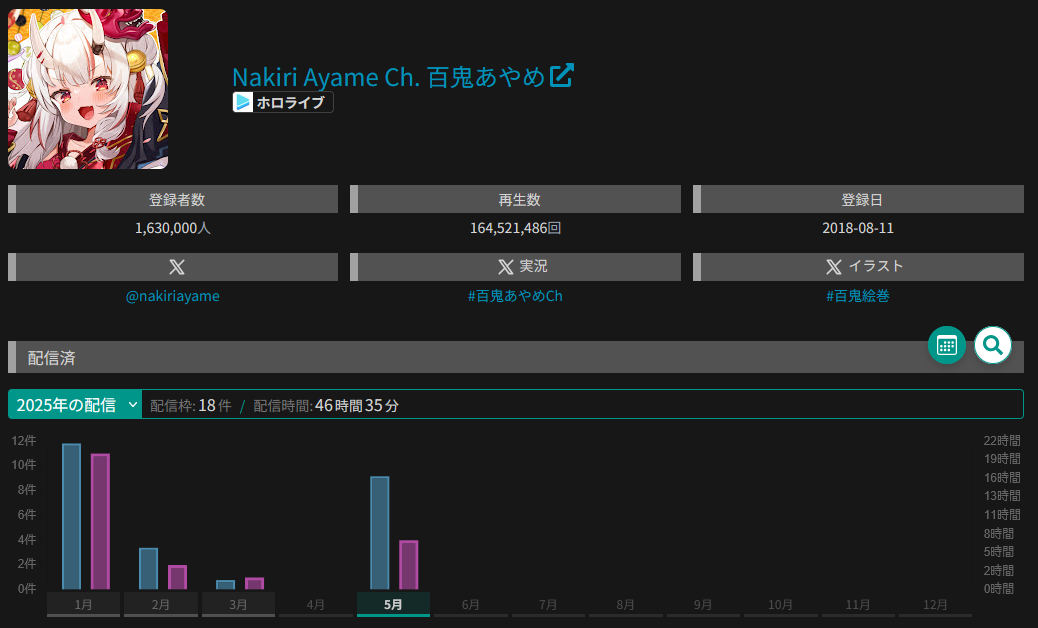This screenshot has height=628, width=1038.
Task: Click the view count 164,521,486回
Action: [x=516, y=228]
